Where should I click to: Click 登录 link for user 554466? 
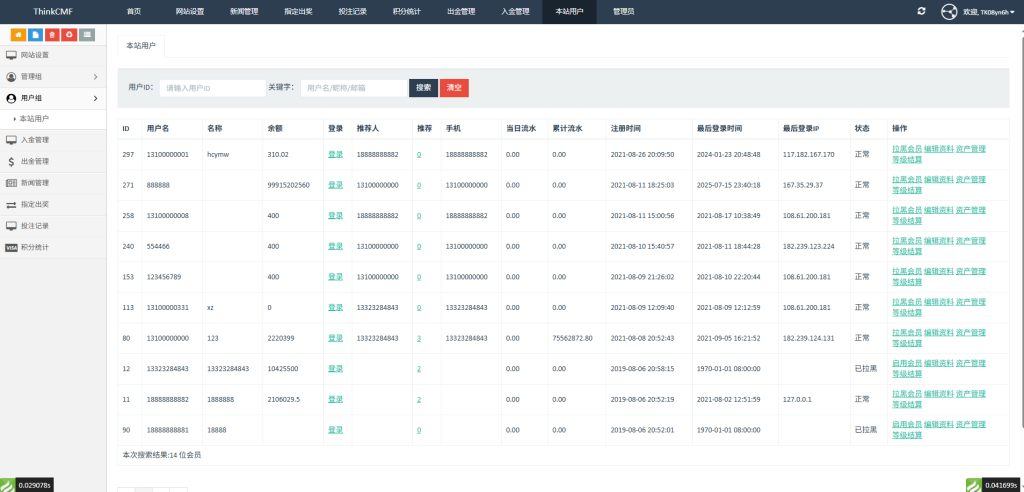click(x=335, y=246)
